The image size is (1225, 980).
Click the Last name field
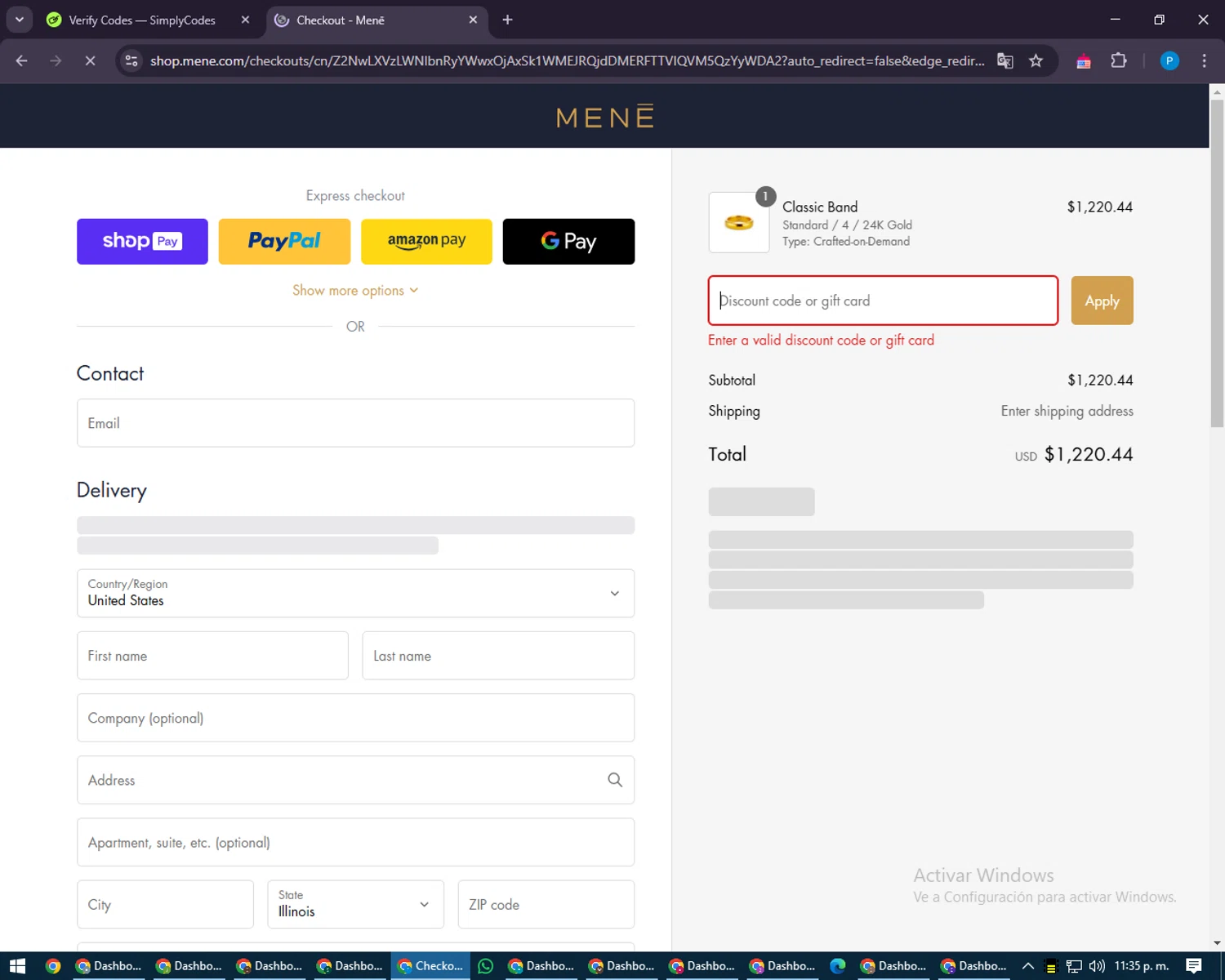498,656
